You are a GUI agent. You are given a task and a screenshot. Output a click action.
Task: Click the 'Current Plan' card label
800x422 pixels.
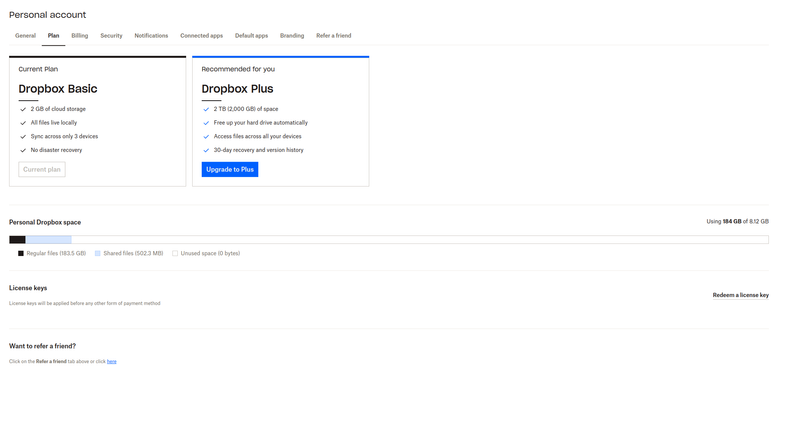pyautogui.click(x=38, y=69)
